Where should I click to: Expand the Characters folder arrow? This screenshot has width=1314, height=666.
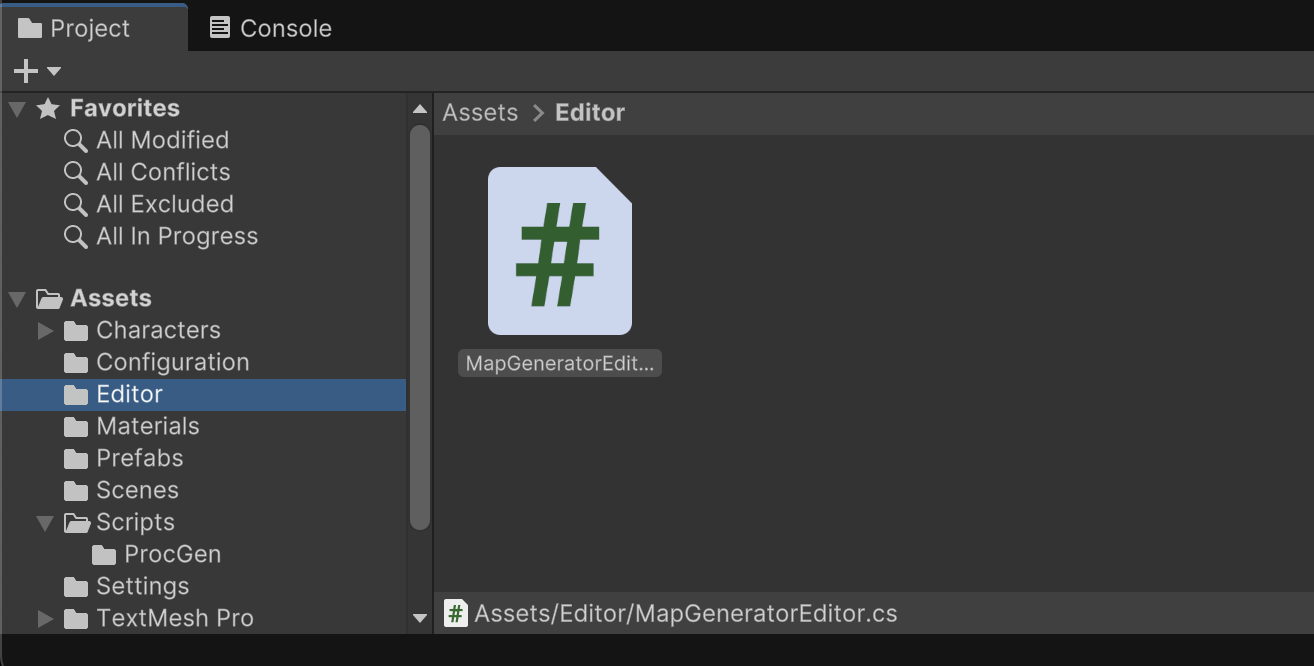[45, 331]
